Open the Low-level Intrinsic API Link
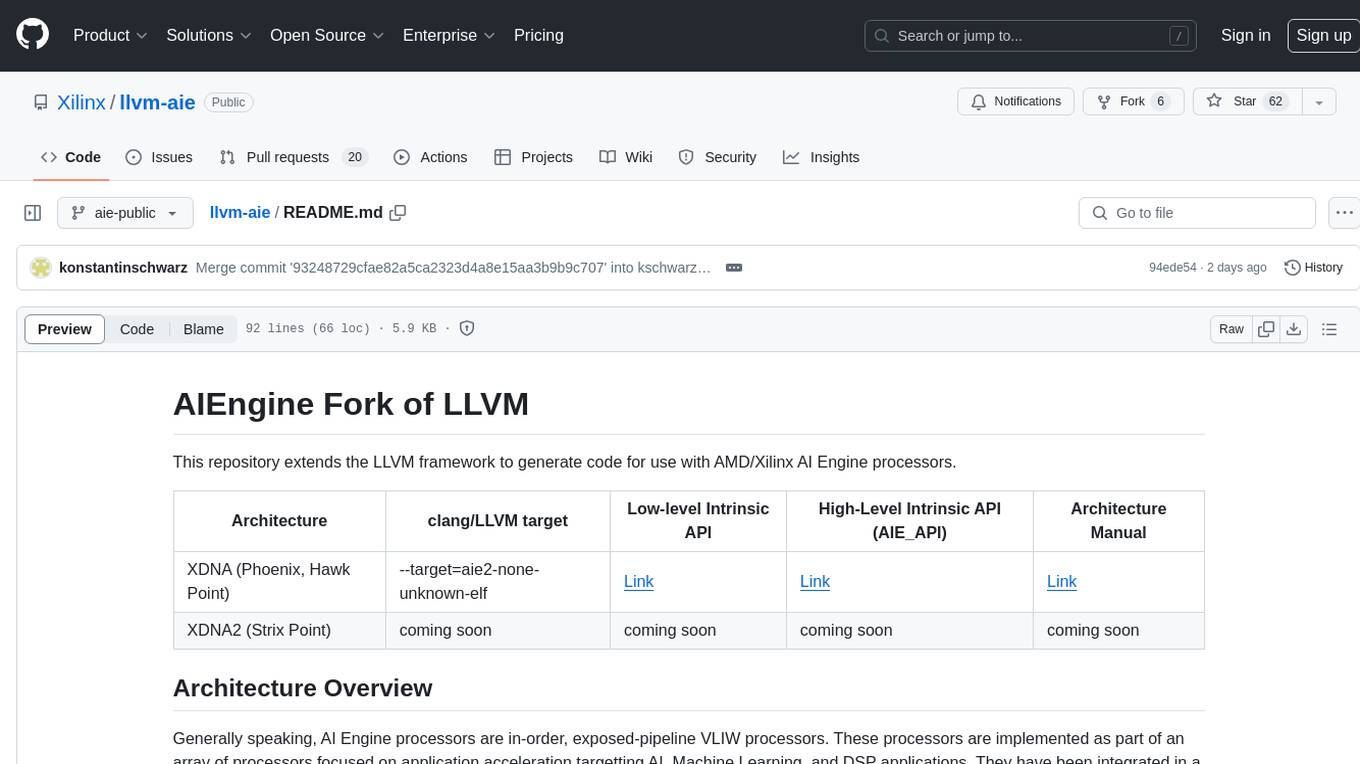The image size is (1360, 764). pos(639,581)
